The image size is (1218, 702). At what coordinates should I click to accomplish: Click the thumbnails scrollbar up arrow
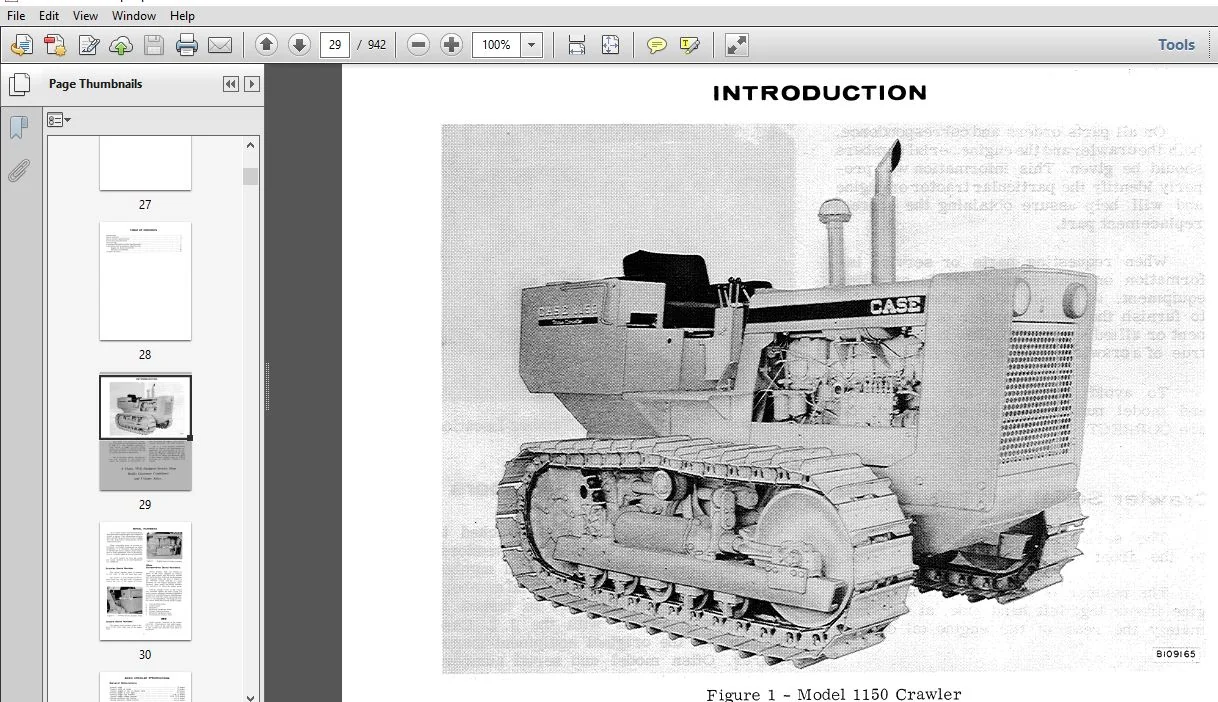250,145
